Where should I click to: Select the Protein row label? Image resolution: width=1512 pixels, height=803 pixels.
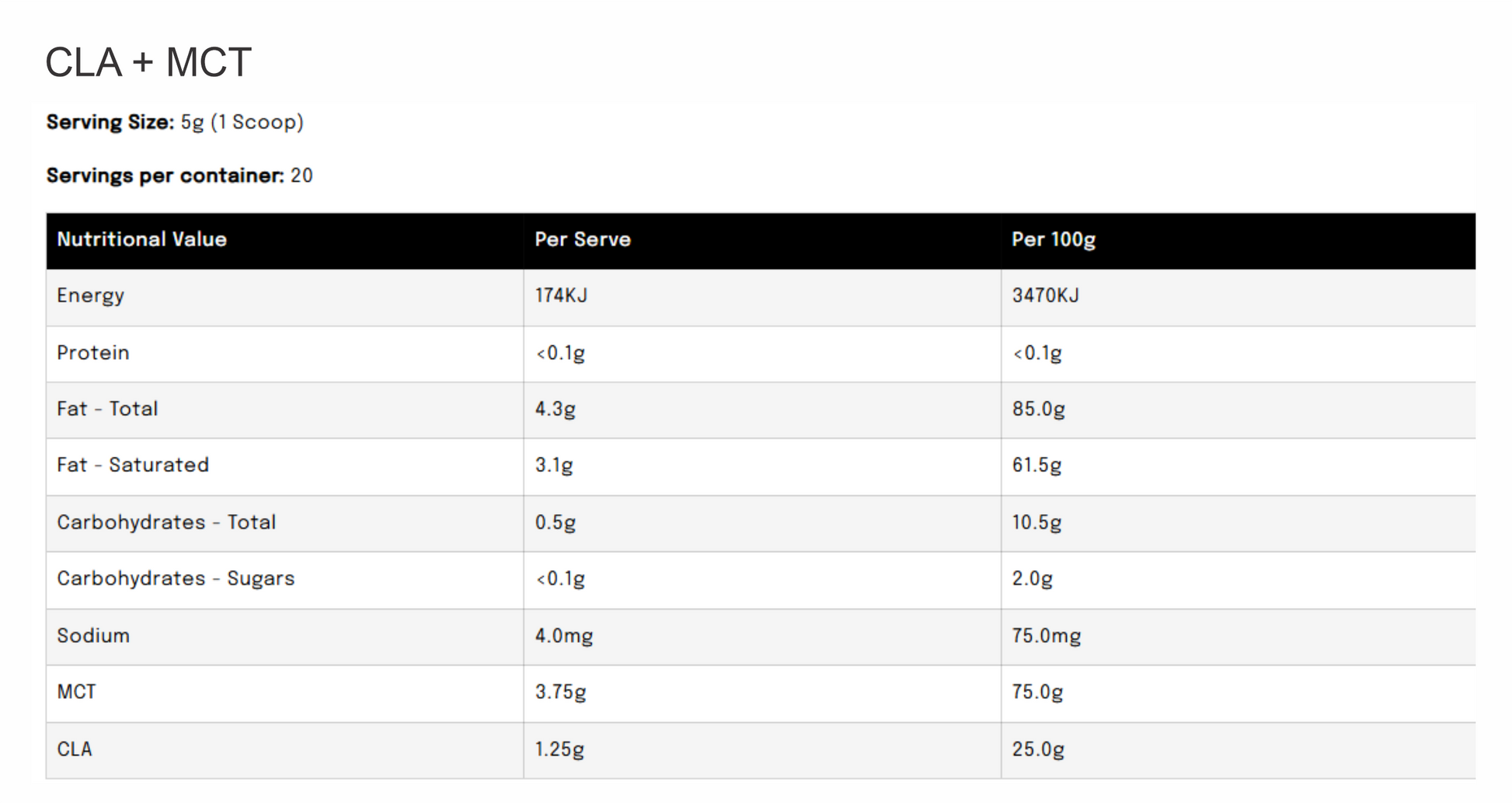pyautogui.click(x=93, y=353)
